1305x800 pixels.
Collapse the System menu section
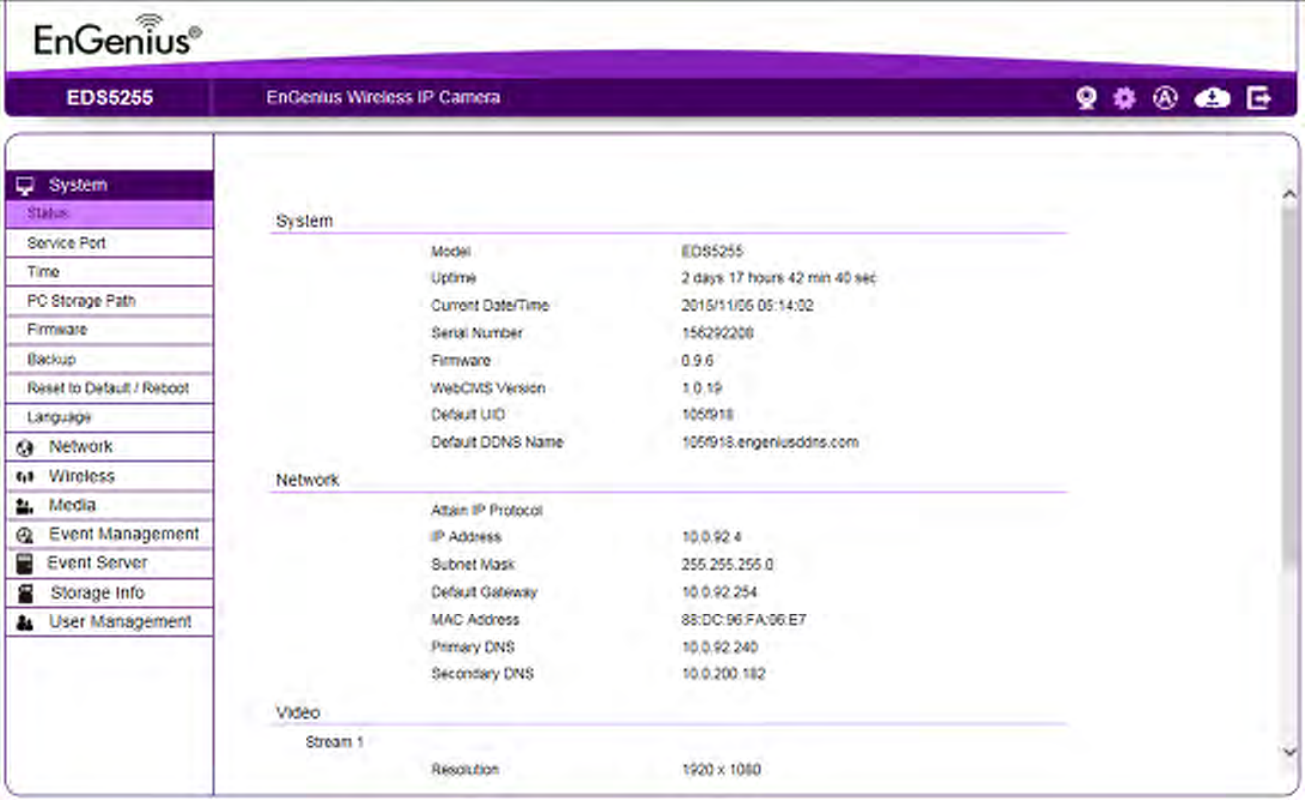point(109,185)
